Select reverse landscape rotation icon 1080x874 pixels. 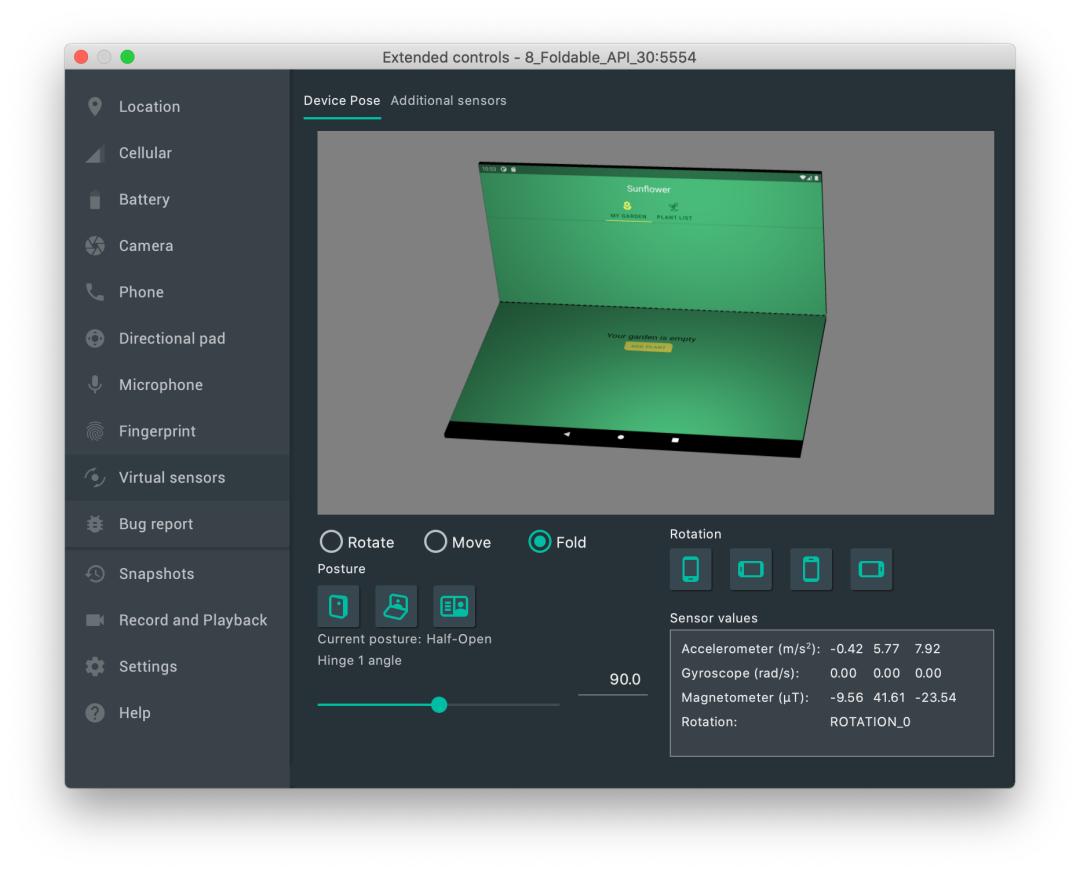(871, 569)
